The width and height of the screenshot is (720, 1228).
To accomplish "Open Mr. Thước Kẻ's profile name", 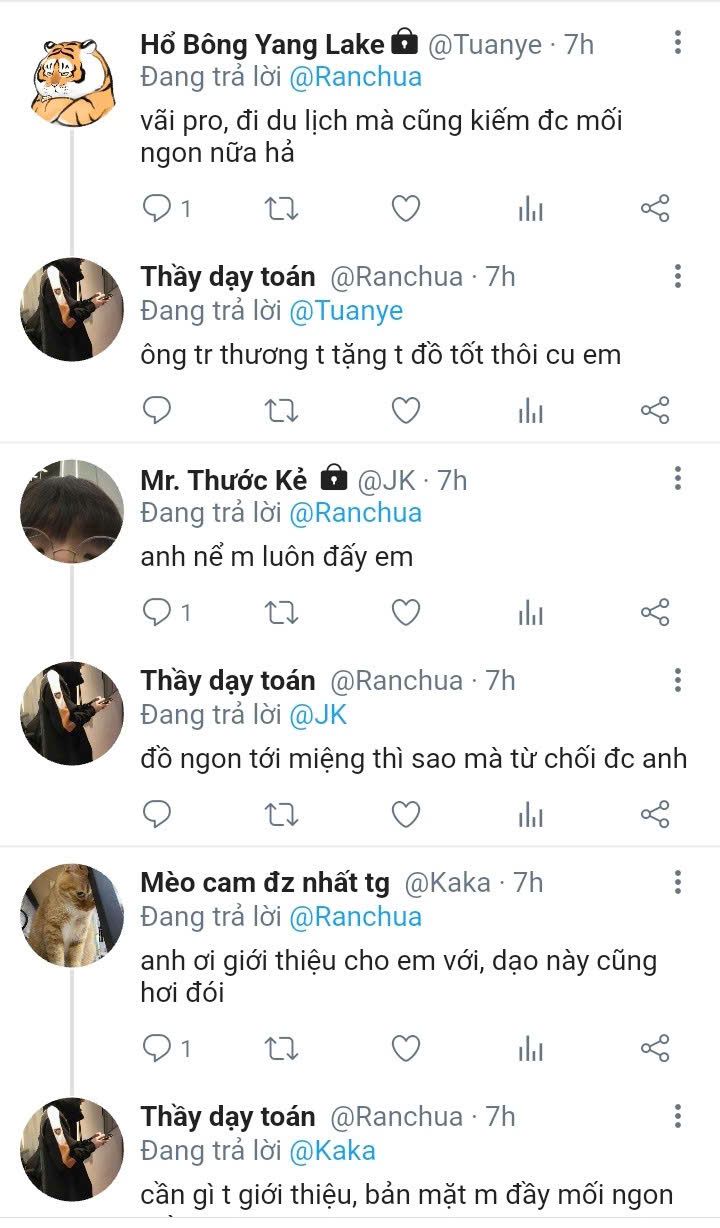I will 224,480.
